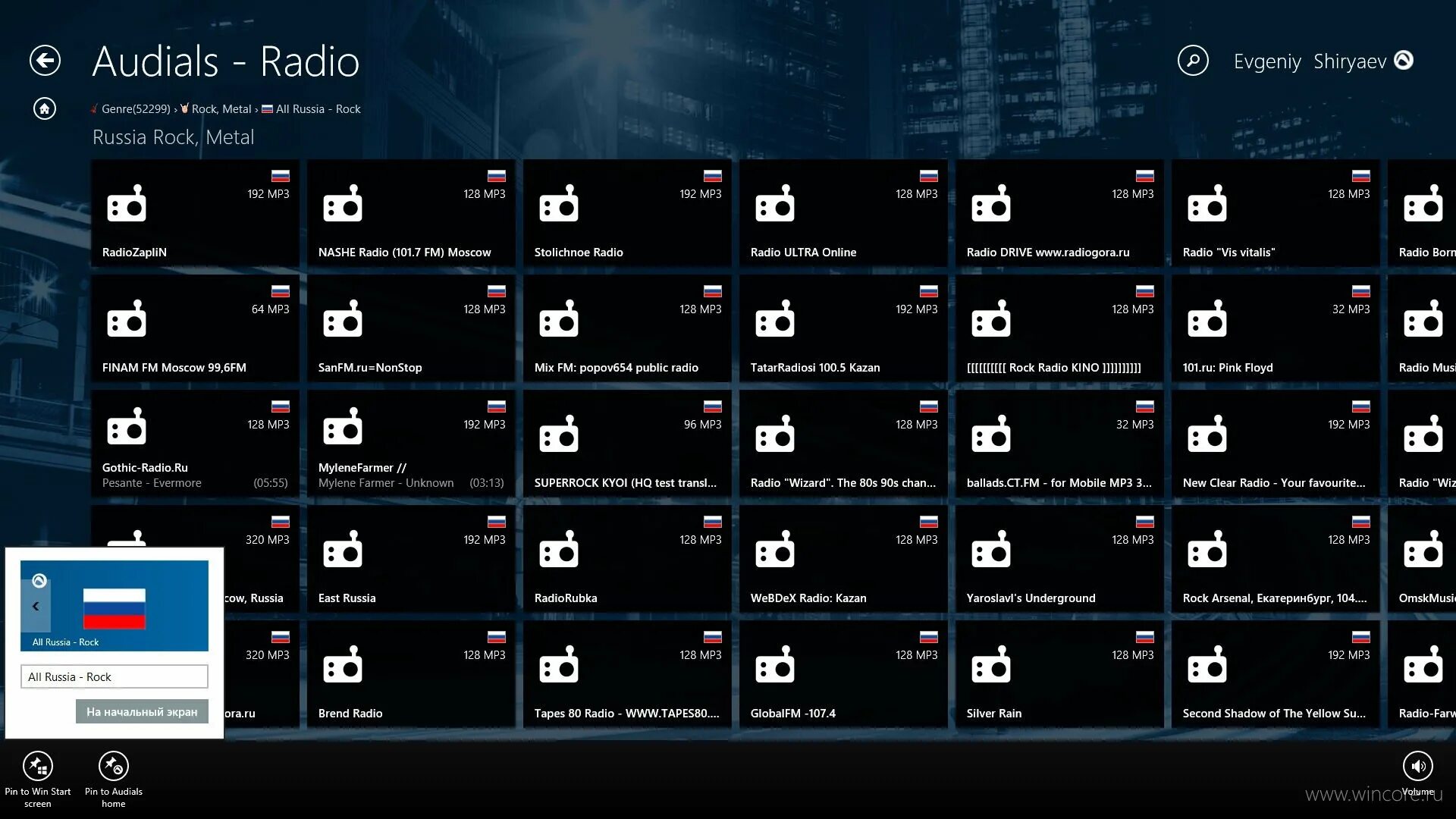
Task: Select the Pin to Win Start screen icon
Action: click(x=39, y=766)
